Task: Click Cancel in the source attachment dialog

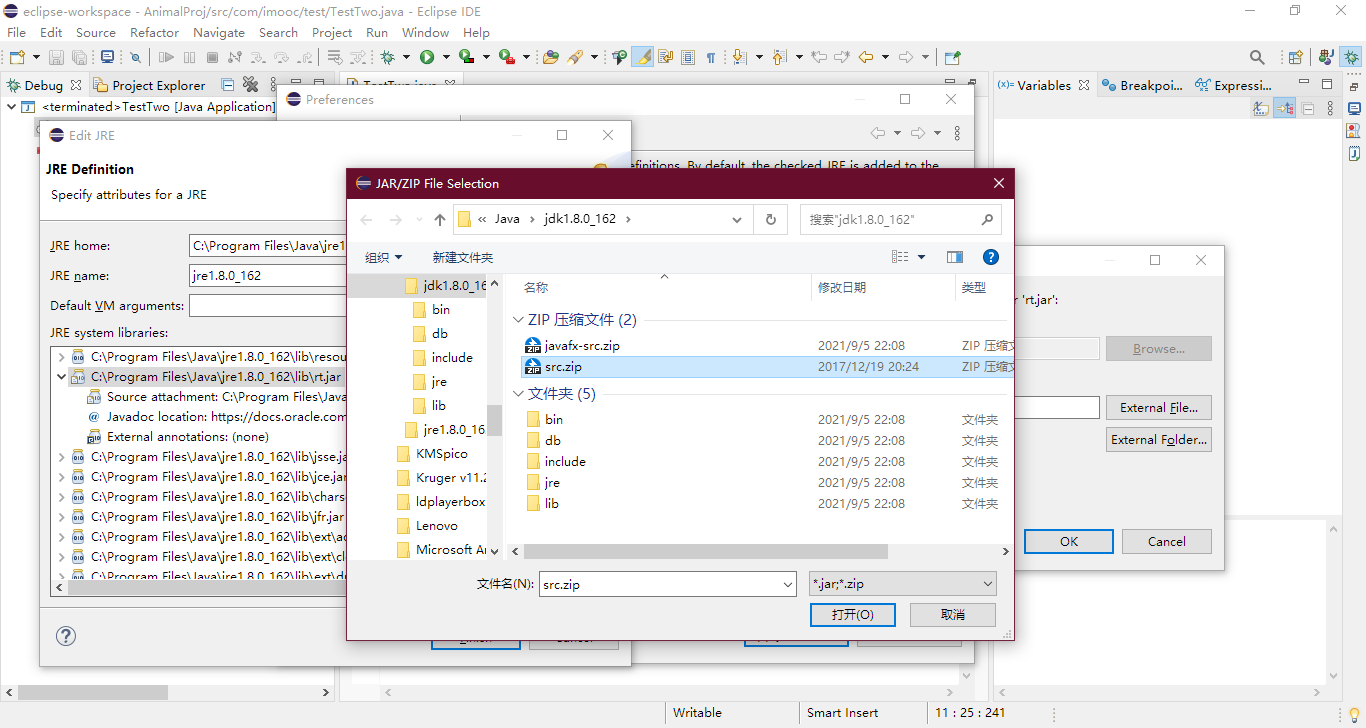Action: coord(1167,541)
